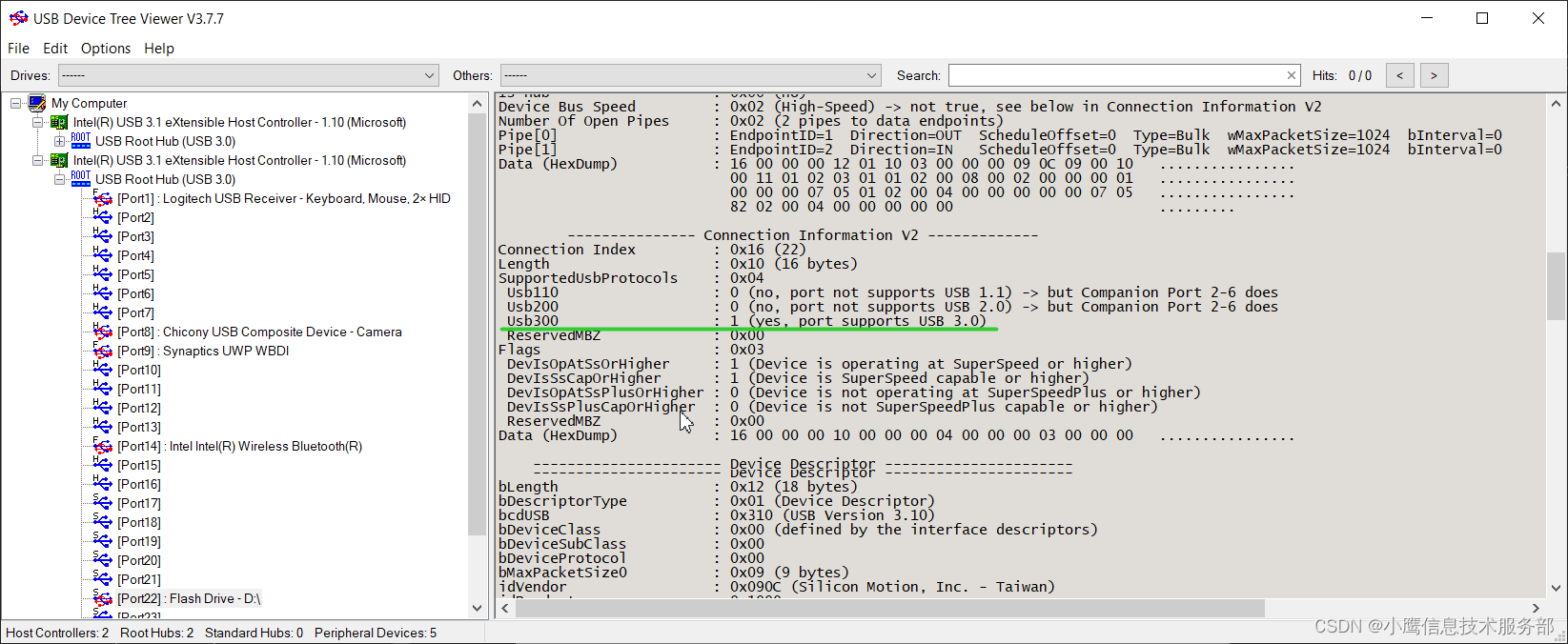Select the Port19 tree item

[x=139, y=541]
